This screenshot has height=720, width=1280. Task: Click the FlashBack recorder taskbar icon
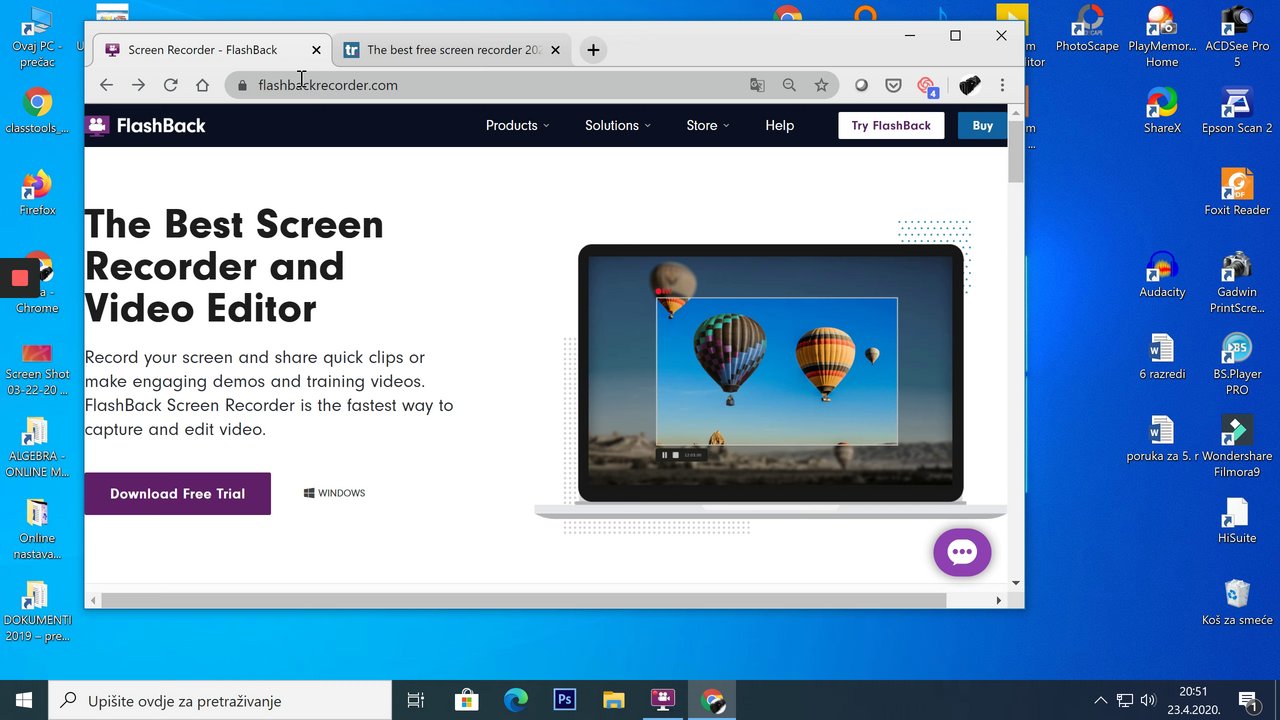663,700
